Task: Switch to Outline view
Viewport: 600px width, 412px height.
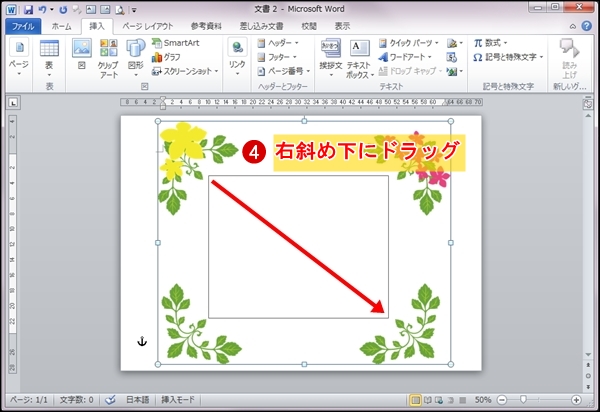Action: tap(451, 400)
